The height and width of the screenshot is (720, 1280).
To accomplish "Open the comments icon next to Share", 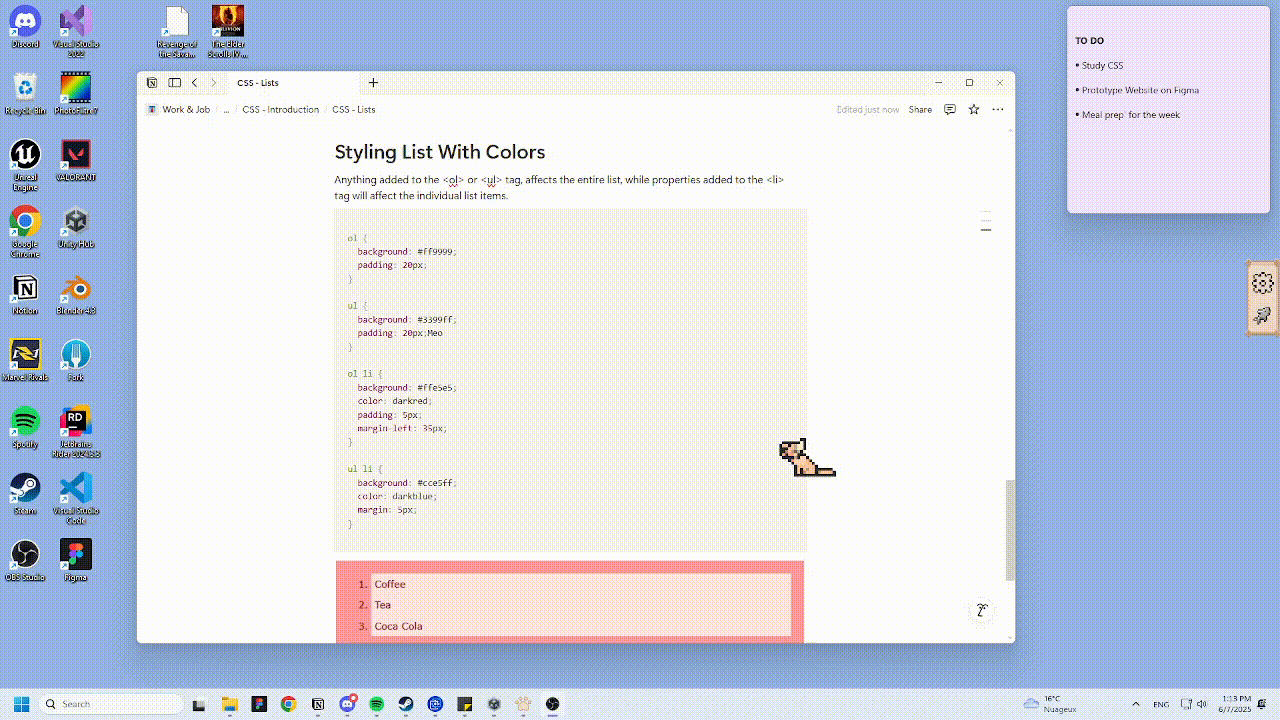I will click(950, 110).
